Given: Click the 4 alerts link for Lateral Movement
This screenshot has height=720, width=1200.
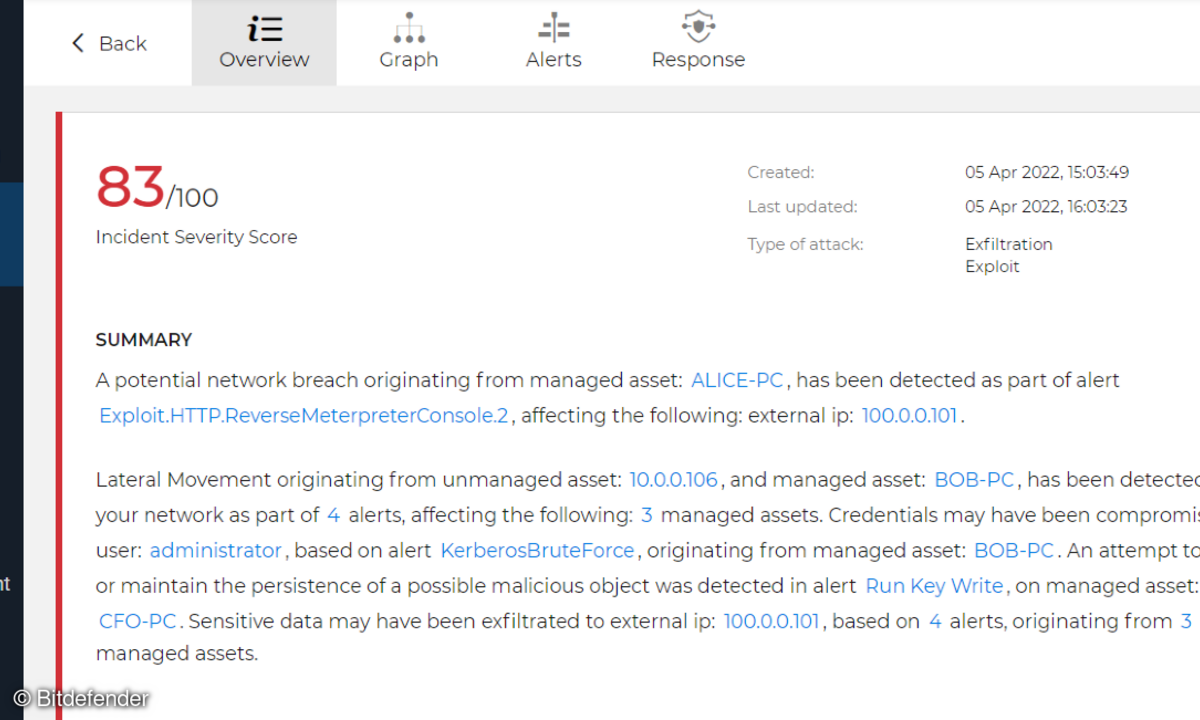Looking at the screenshot, I should [334, 516].
